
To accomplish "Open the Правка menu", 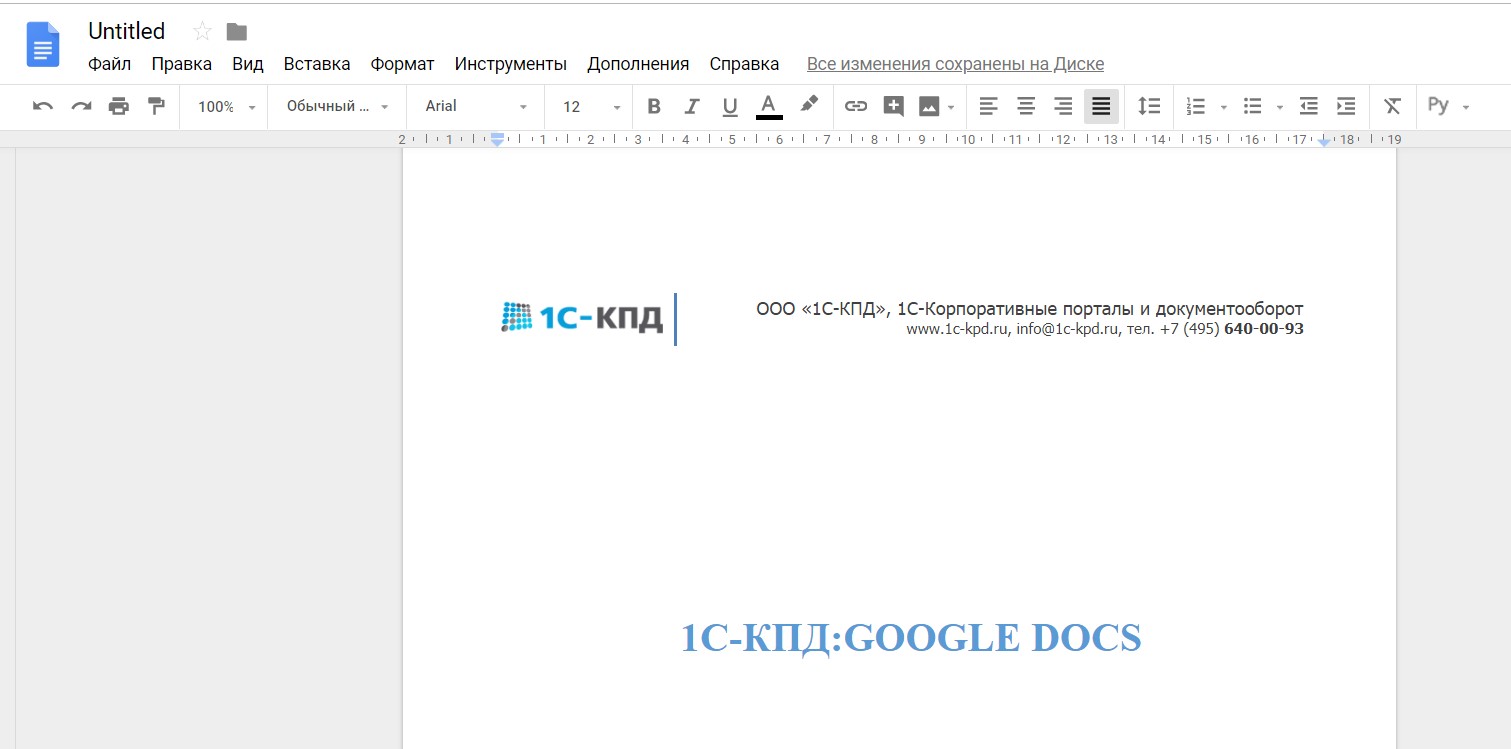I will [181, 64].
